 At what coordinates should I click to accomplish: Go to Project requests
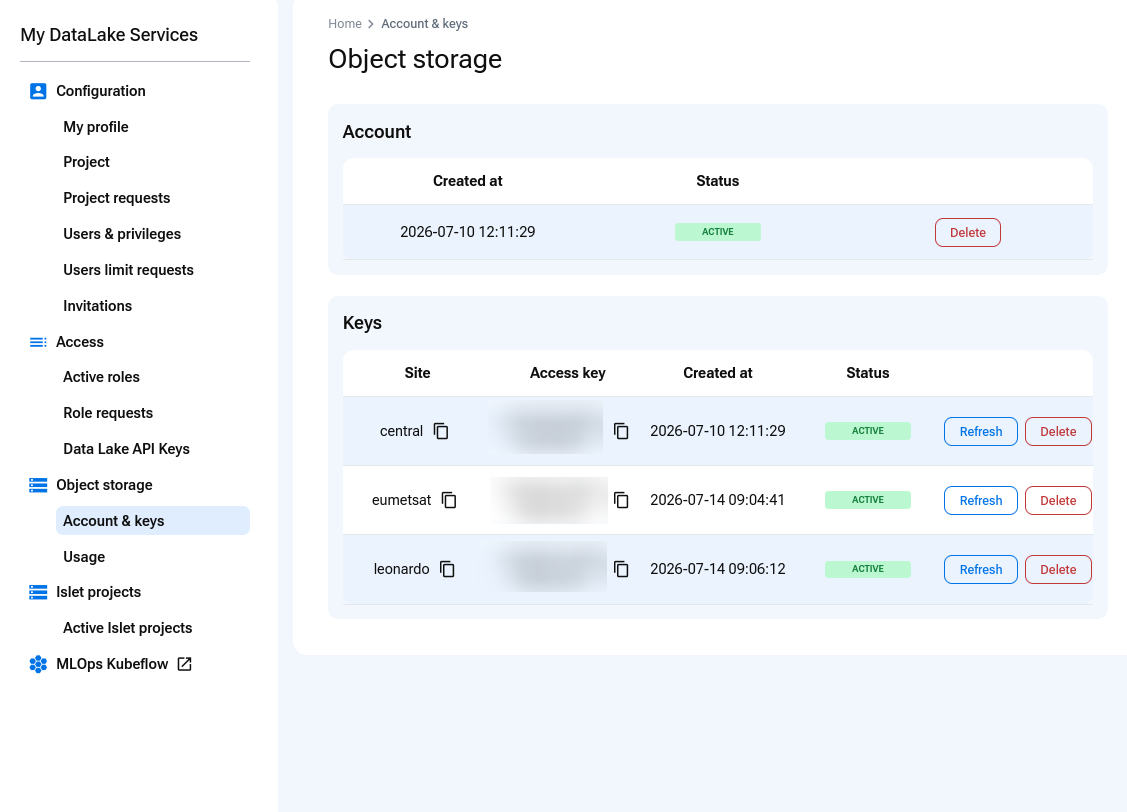click(x=116, y=198)
